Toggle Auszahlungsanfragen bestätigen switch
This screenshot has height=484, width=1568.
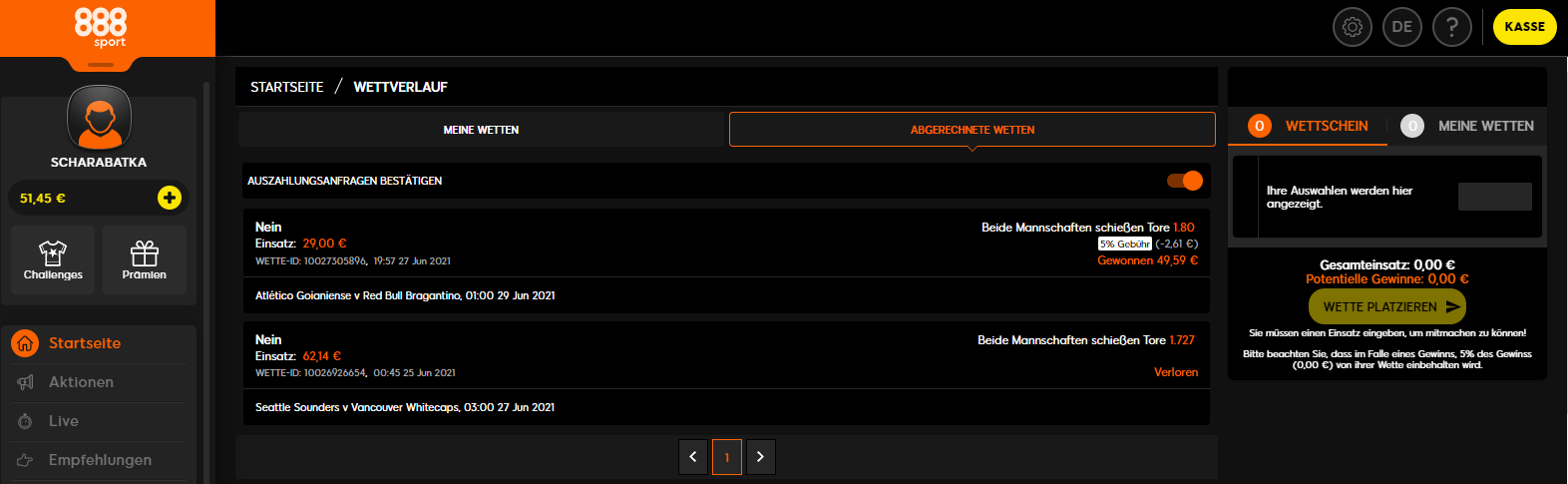pyautogui.click(x=1185, y=181)
